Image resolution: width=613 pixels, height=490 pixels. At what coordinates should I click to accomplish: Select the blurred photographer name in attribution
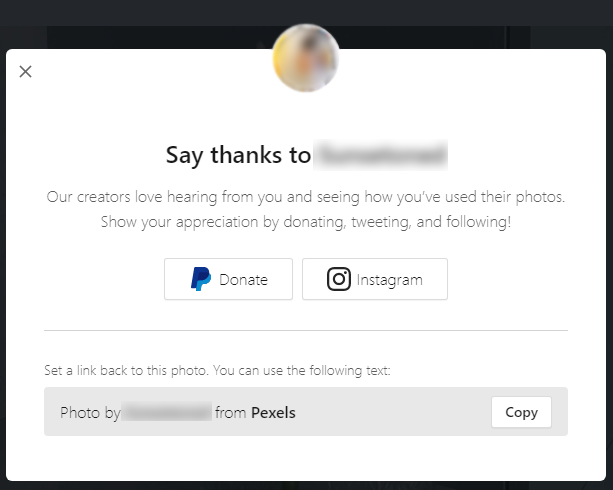(x=167, y=412)
